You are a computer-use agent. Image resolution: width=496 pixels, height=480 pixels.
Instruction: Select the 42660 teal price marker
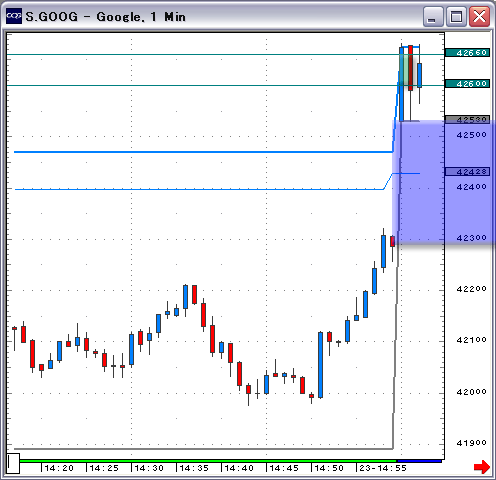[x=467, y=53]
